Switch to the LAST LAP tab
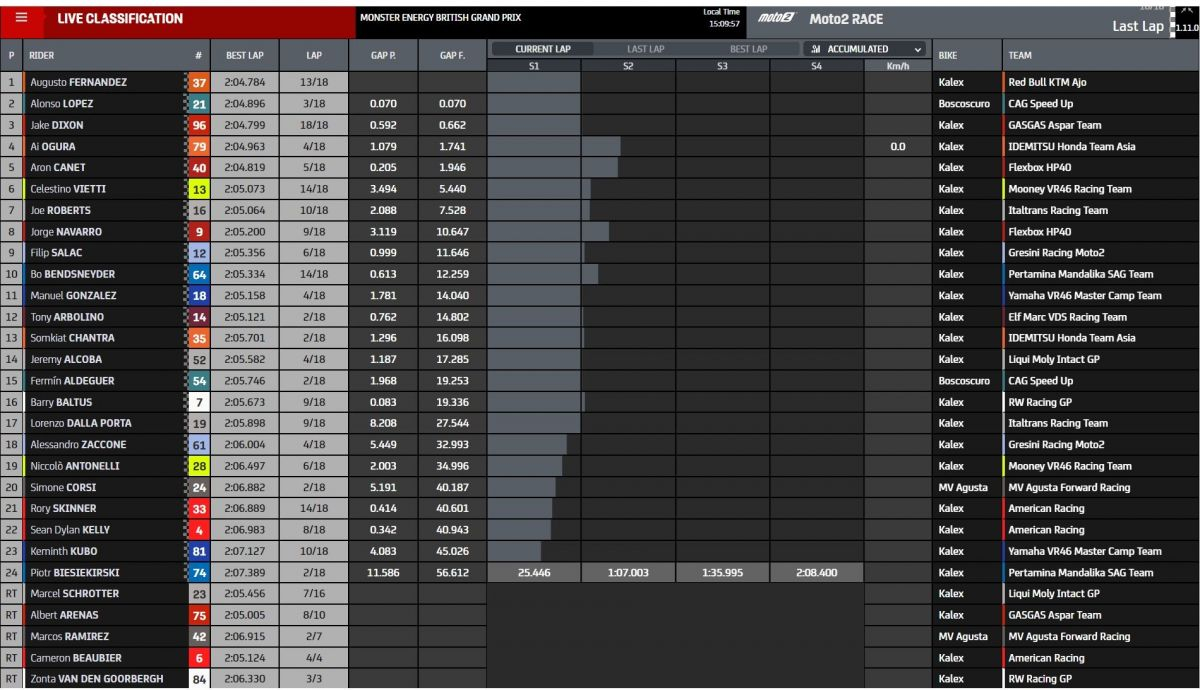Image resolution: width=1200 pixels, height=690 pixels. pyautogui.click(x=644, y=49)
